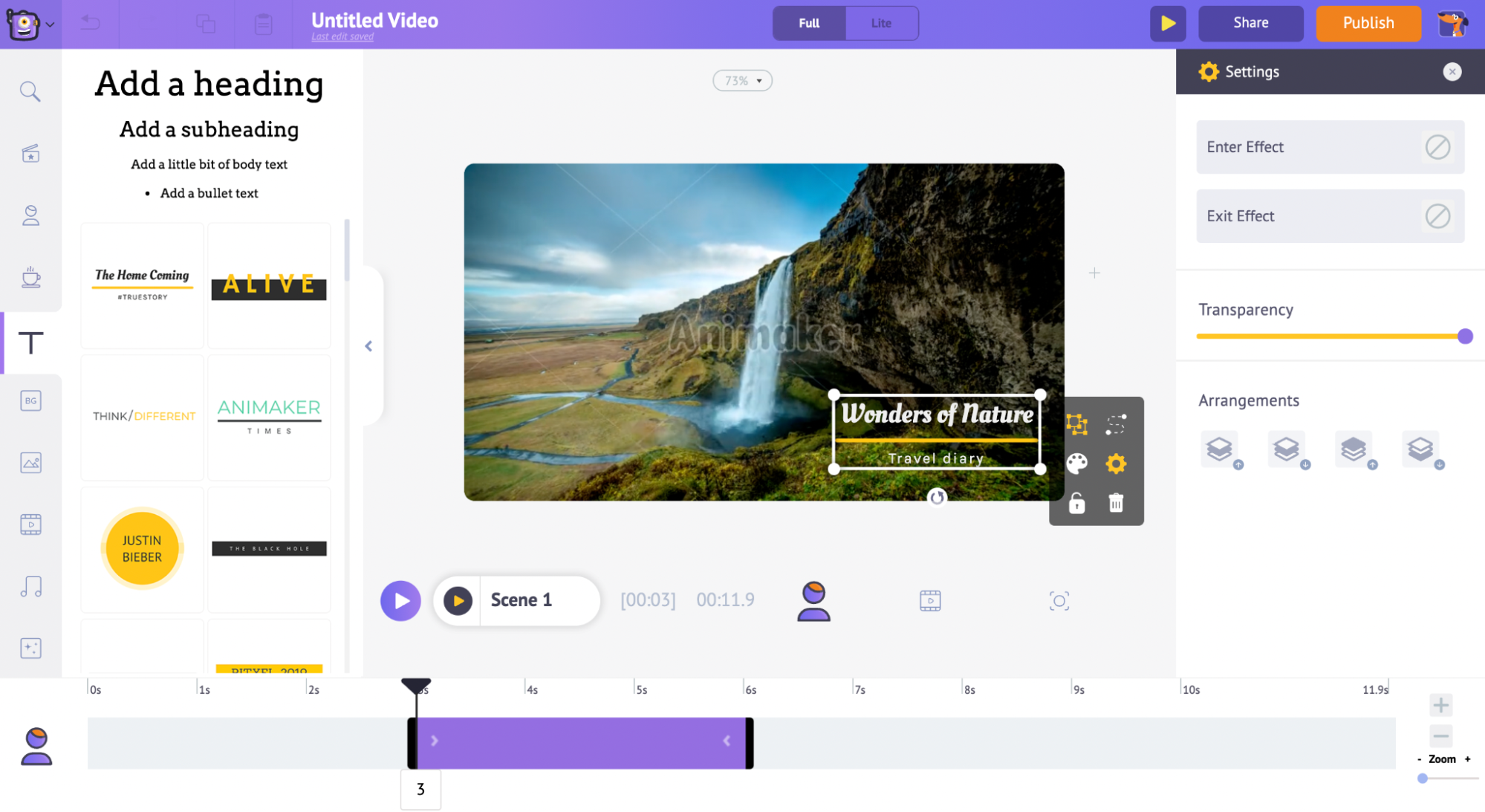
Task: Click the settings gear on text element
Action: (x=1117, y=463)
